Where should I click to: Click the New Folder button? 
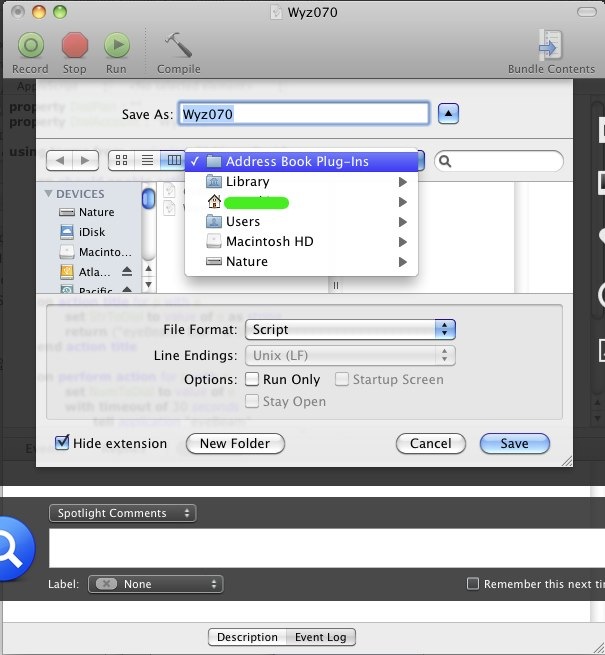235,443
